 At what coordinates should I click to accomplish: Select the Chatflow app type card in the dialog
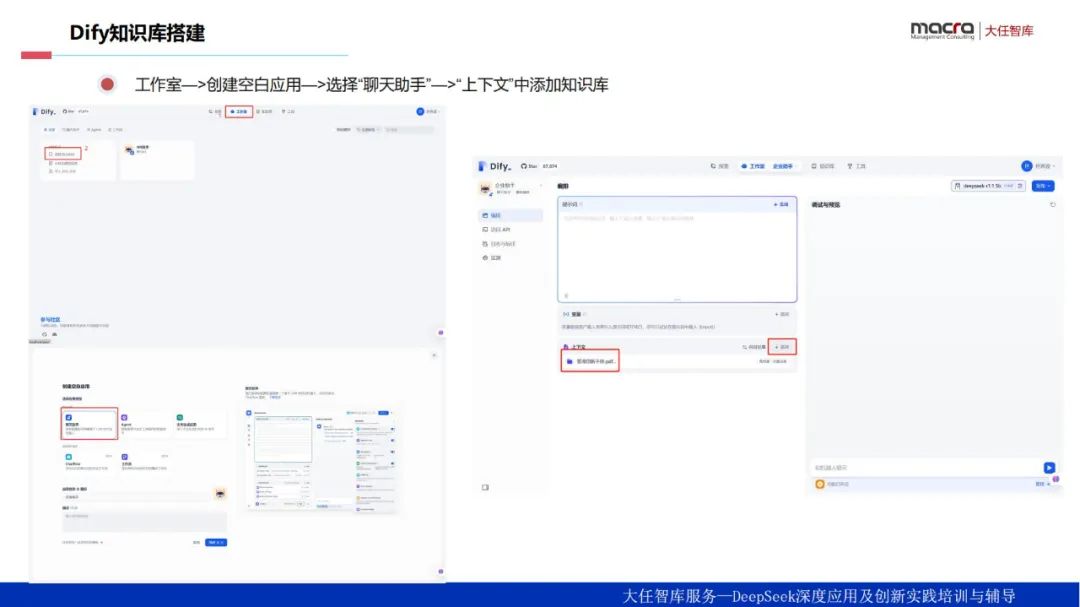(x=89, y=463)
